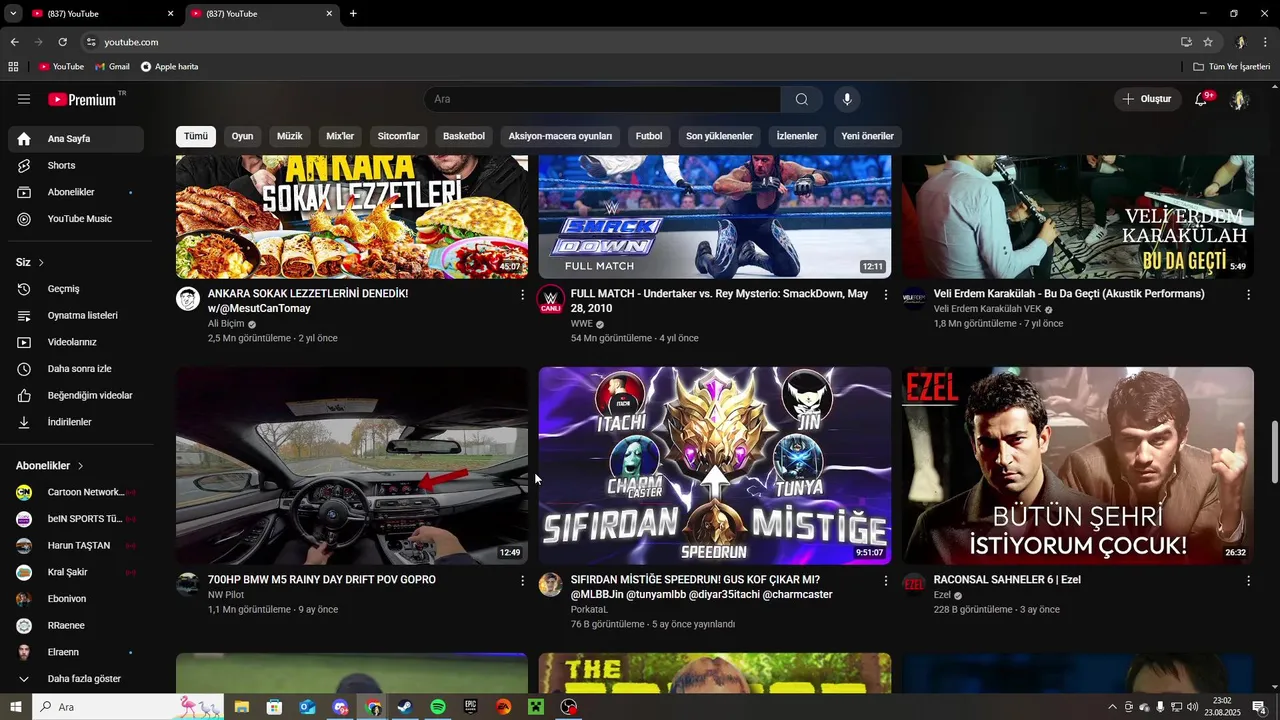Start voice search with microphone
Viewport: 1280px width, 720px height.
(847, 99)
